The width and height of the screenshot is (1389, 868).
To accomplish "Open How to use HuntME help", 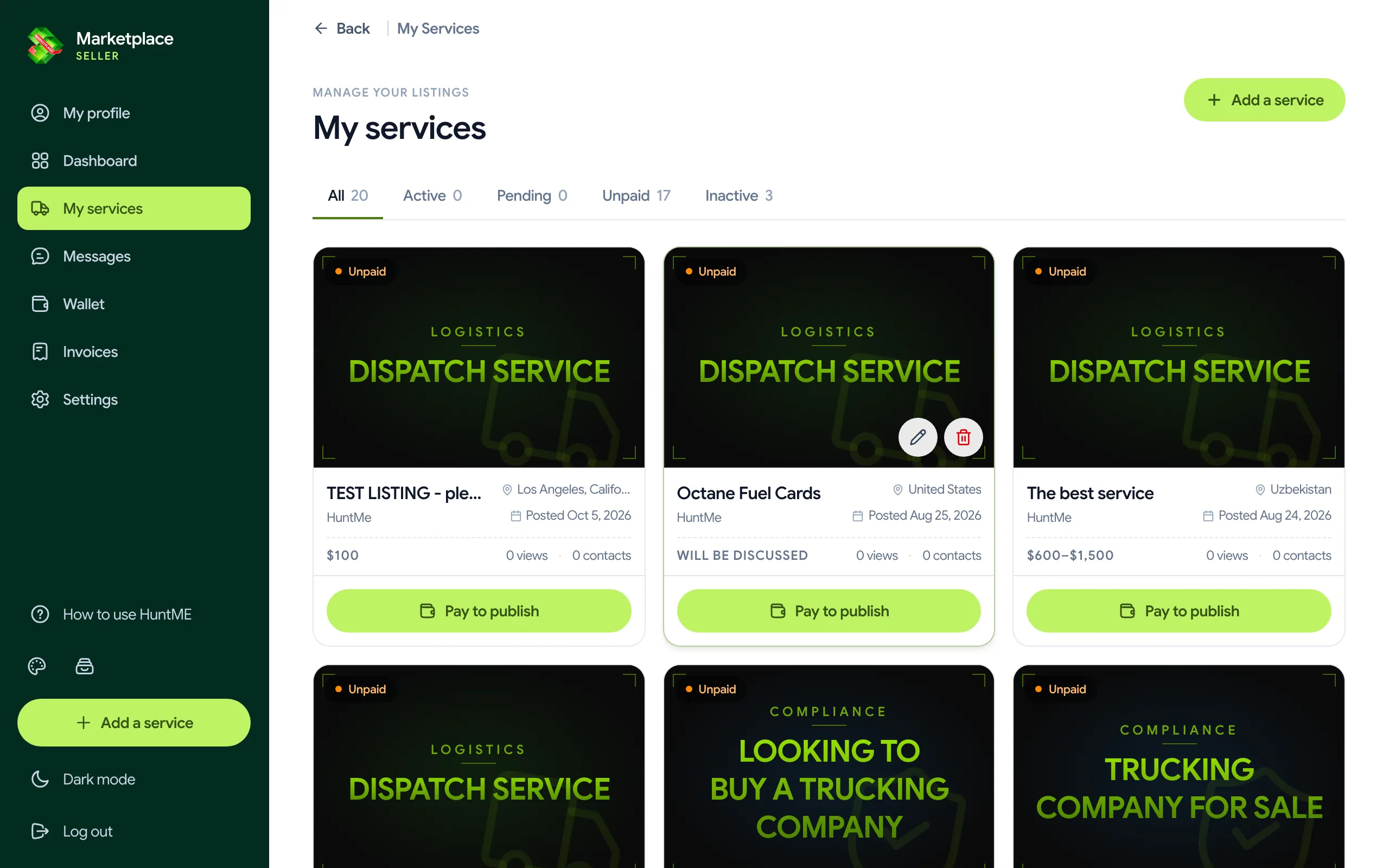I will 133,614.
